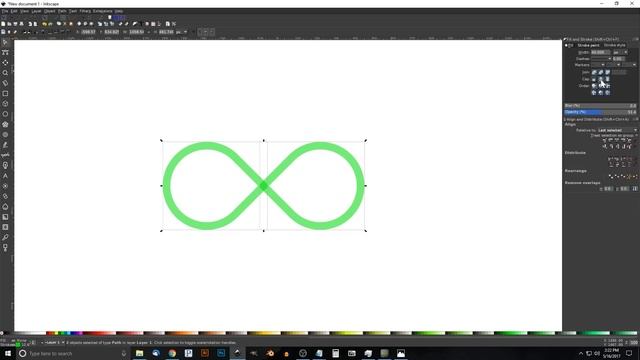Choose the first Cap style button
640x360 pixels.
594,79
